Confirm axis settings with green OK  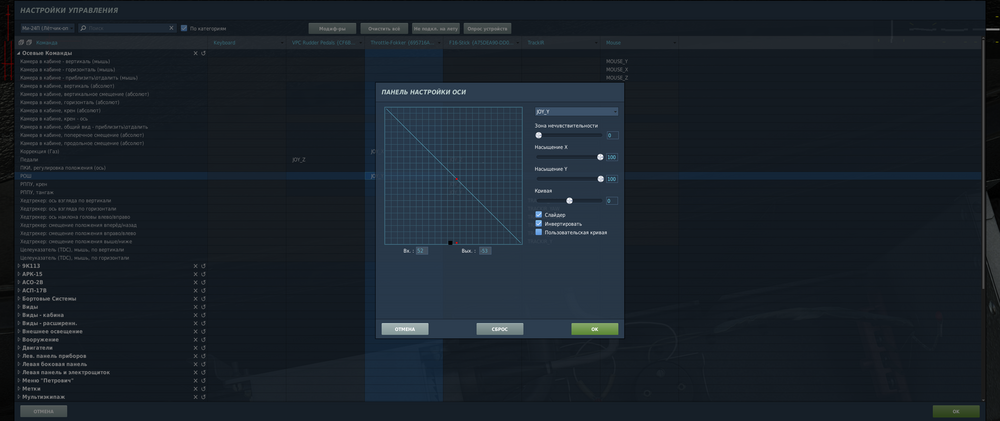(594, 329)
